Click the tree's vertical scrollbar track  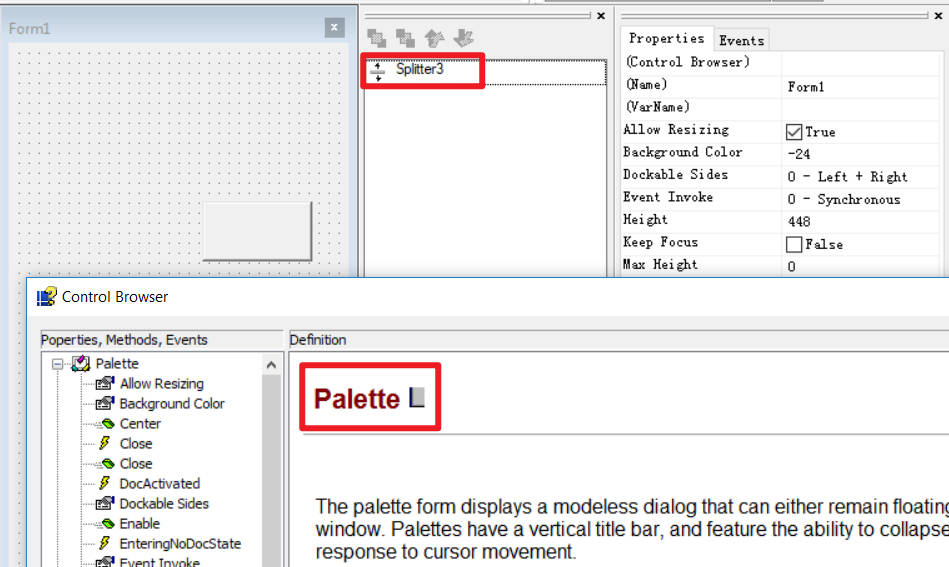coord(271,471)
